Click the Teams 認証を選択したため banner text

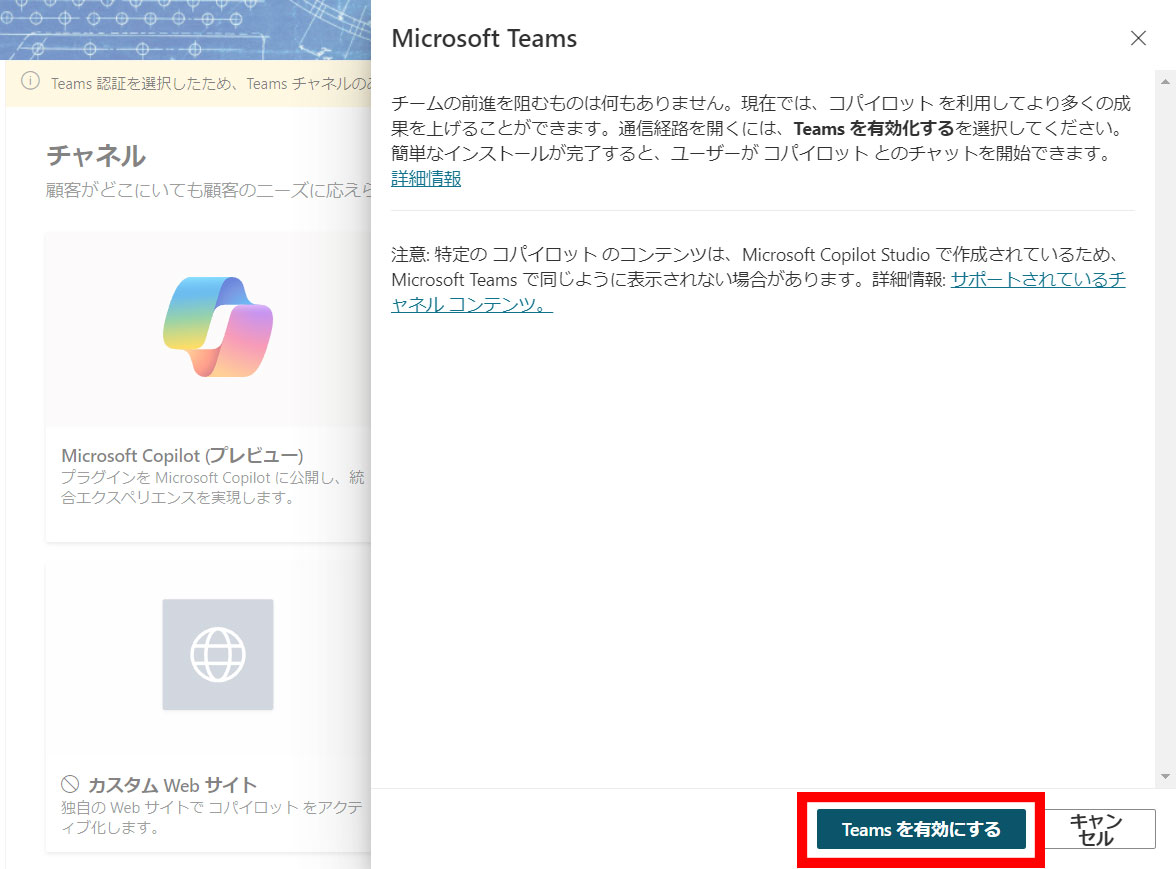coord(211,83)
